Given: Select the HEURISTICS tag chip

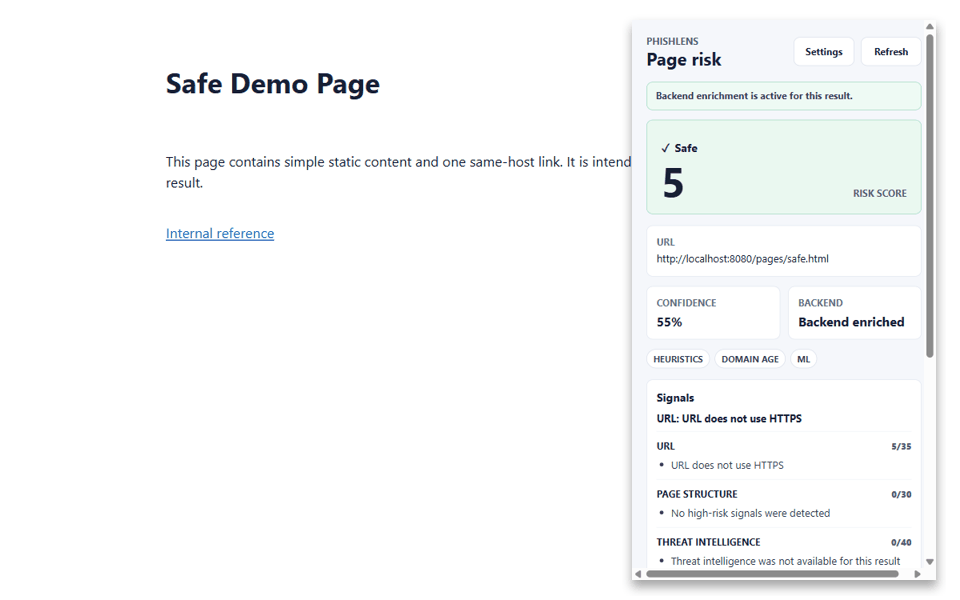Looking at the screenshot, I should pyautogui.click(x=678, y=359).
